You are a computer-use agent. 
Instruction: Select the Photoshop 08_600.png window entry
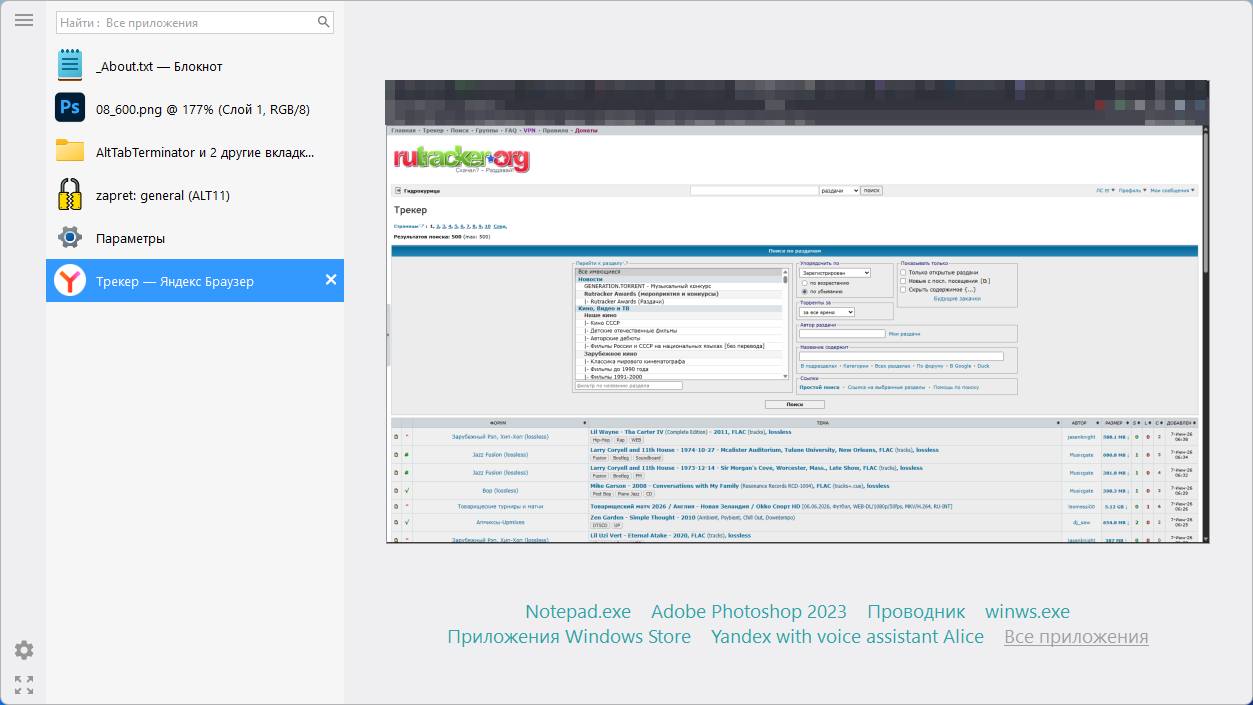pos(195,109)
